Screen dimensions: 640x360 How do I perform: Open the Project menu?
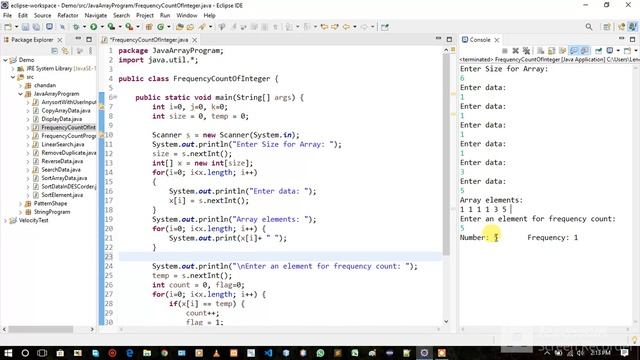144,16
